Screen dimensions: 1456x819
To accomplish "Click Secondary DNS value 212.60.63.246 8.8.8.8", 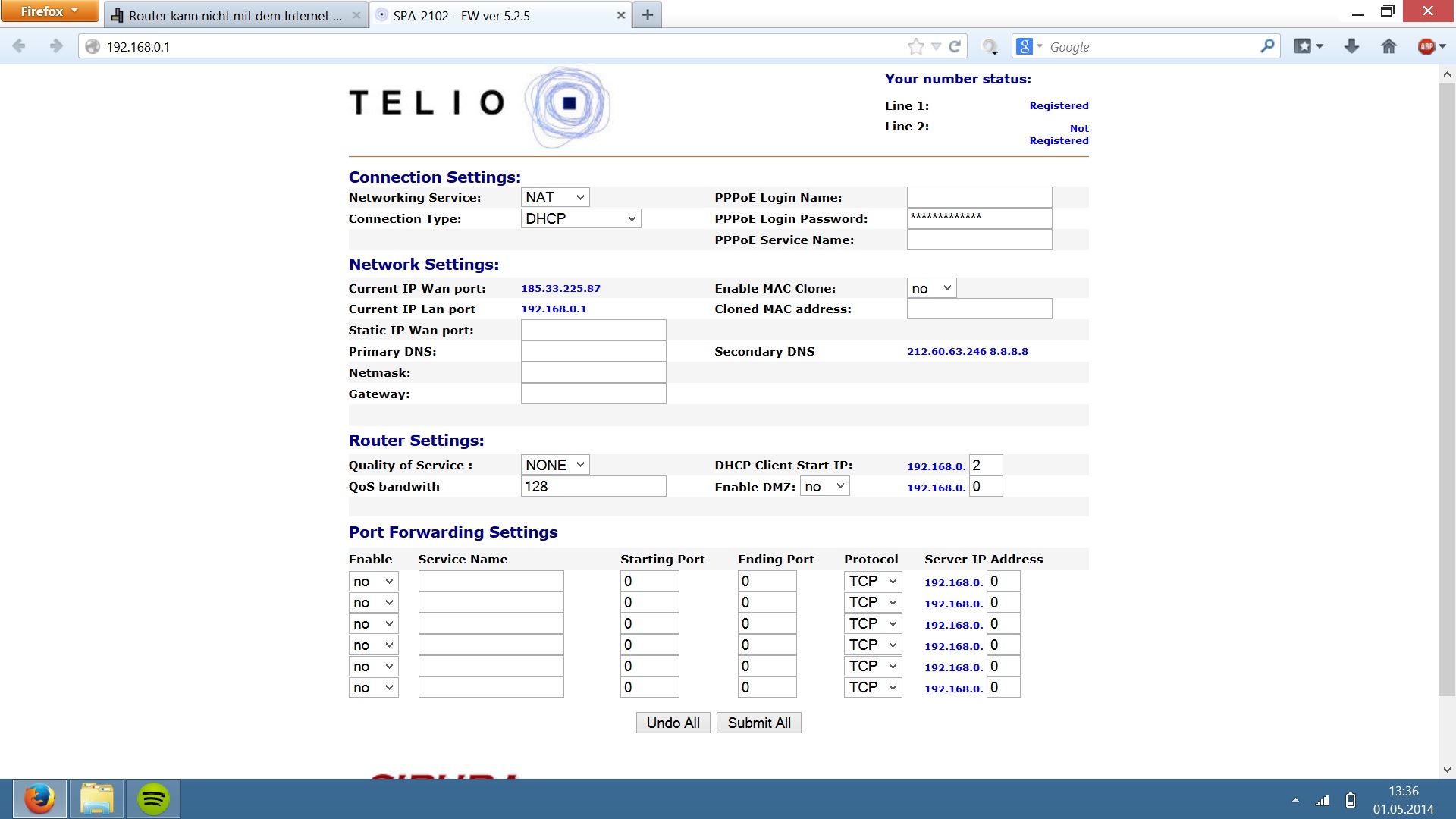I will pos(968,351).
